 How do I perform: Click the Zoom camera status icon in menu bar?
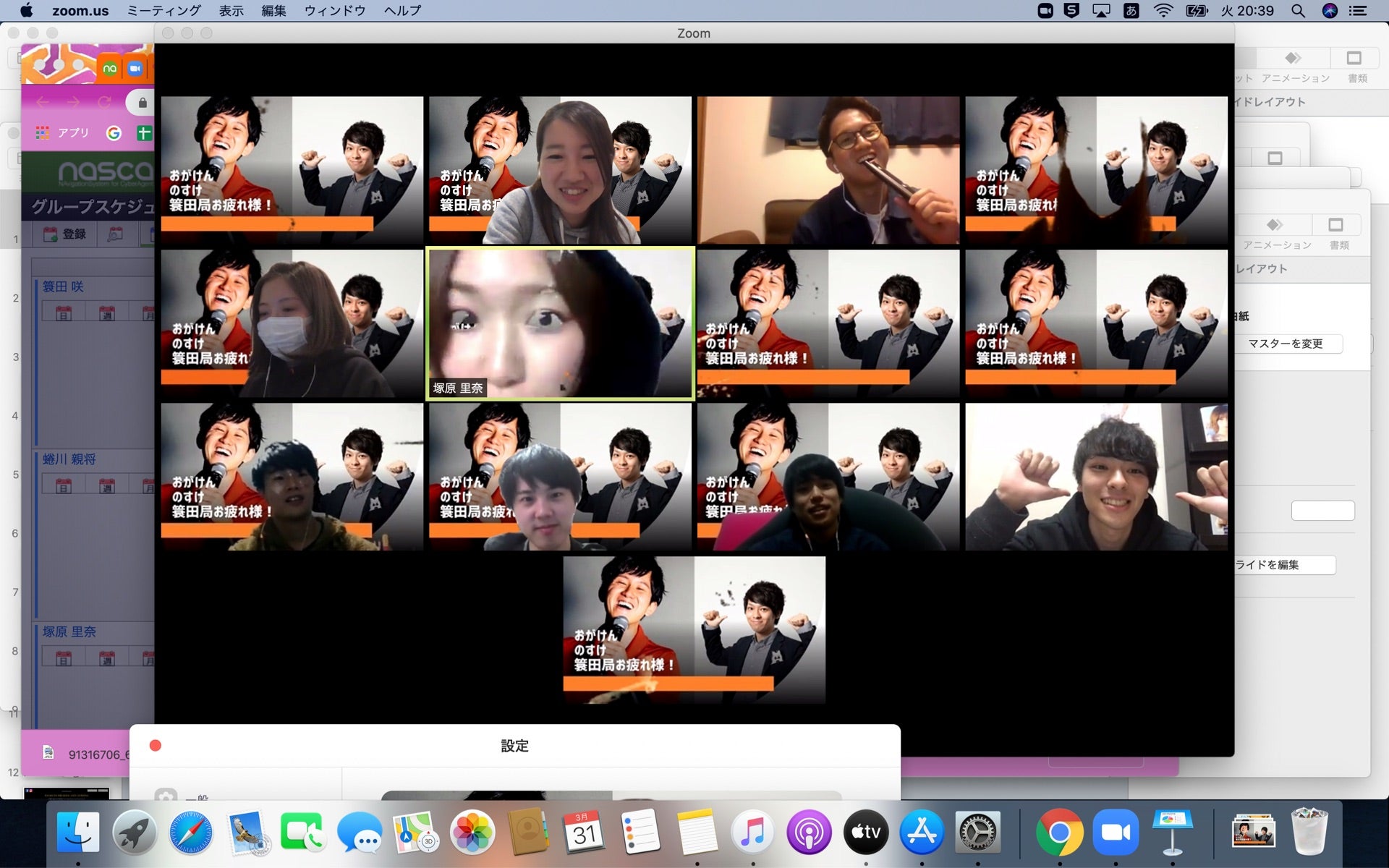click(1045, 11)
